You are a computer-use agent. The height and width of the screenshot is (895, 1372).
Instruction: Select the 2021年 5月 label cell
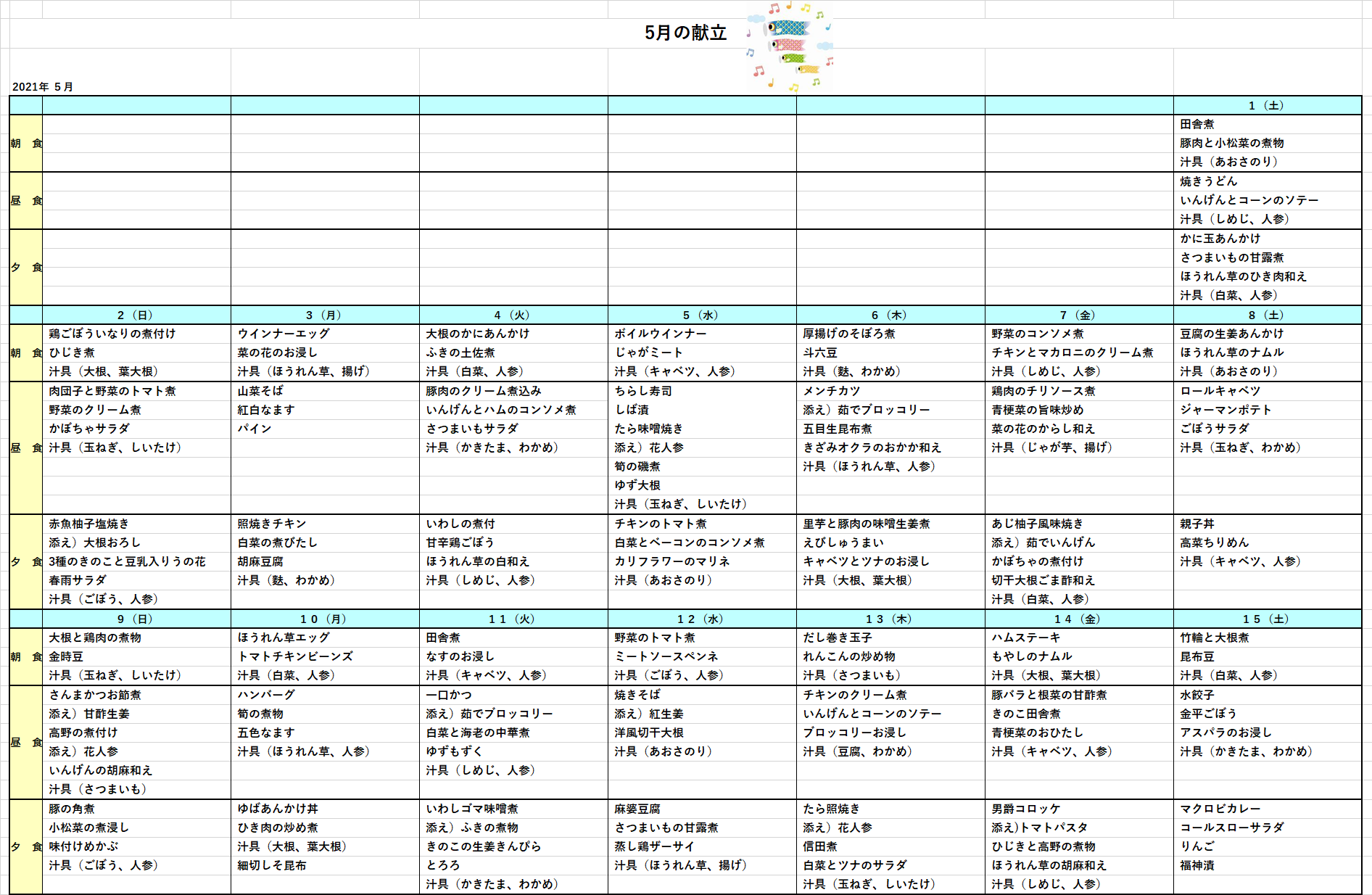43,87
